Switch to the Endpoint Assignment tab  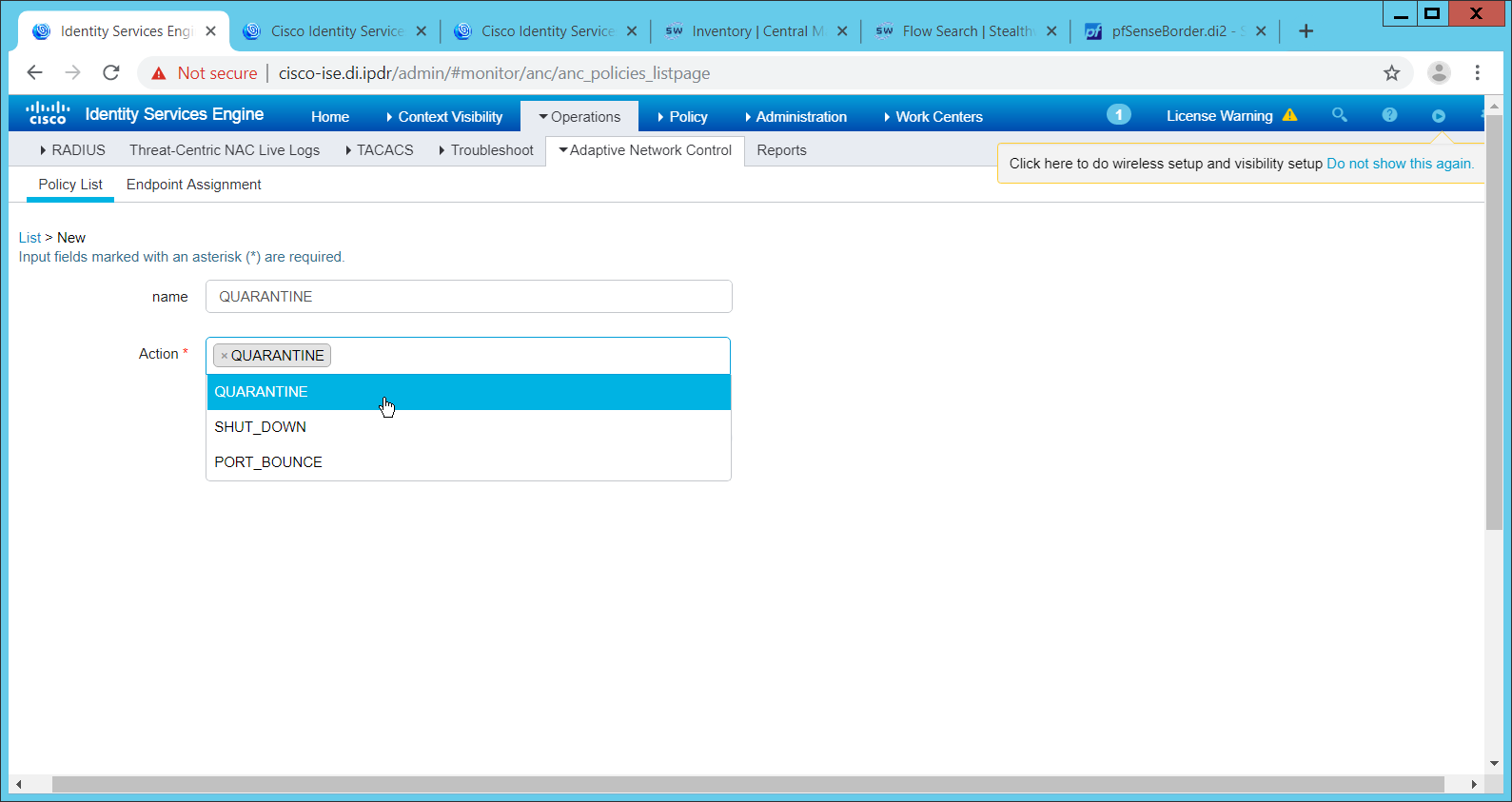click(193, 185)
